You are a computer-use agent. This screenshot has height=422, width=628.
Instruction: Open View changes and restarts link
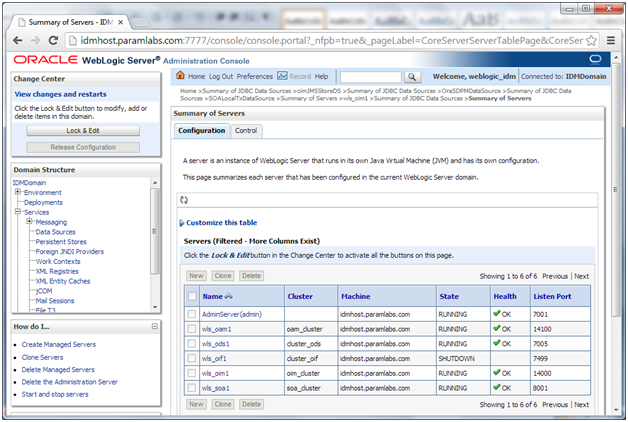click(60, 94)
